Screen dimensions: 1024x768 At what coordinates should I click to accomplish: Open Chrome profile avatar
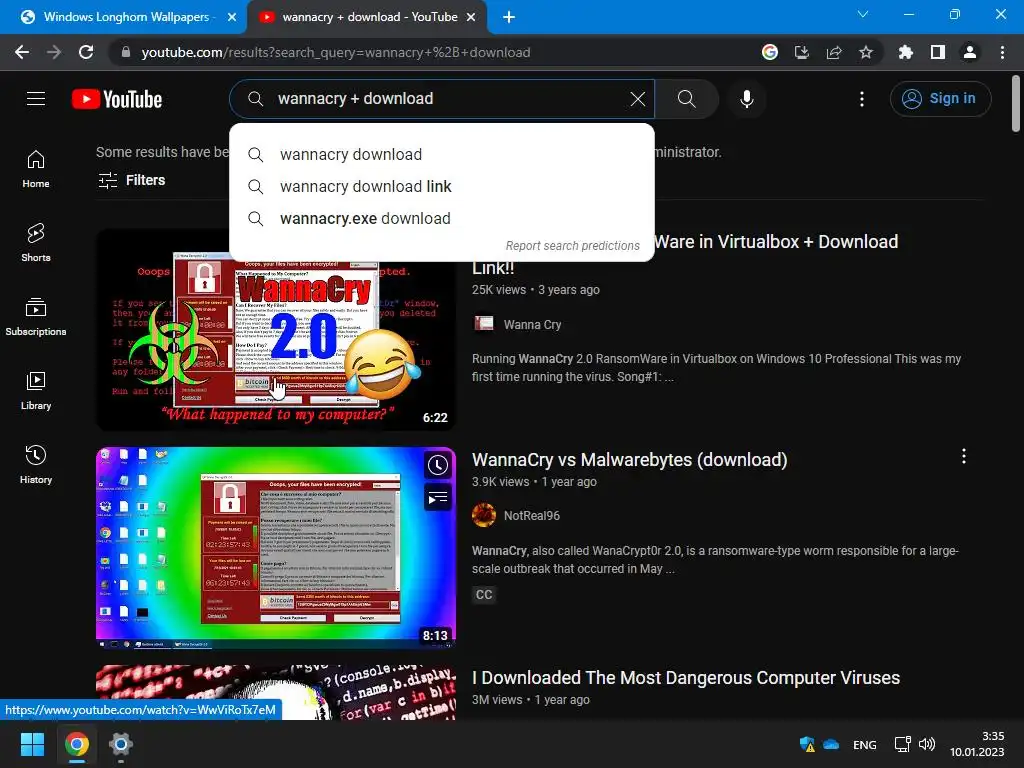pyautogui.click(x=970, y=52)
